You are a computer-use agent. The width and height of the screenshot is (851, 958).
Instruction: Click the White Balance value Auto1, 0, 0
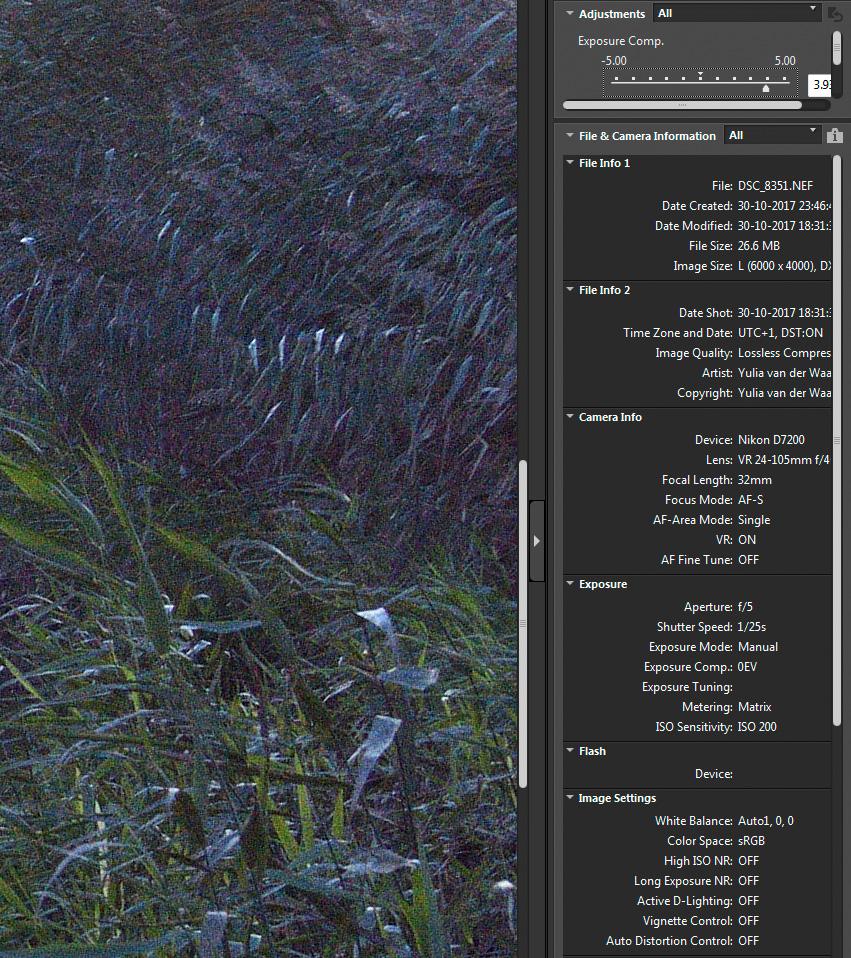pyautogui.click(x=766, y=821)
